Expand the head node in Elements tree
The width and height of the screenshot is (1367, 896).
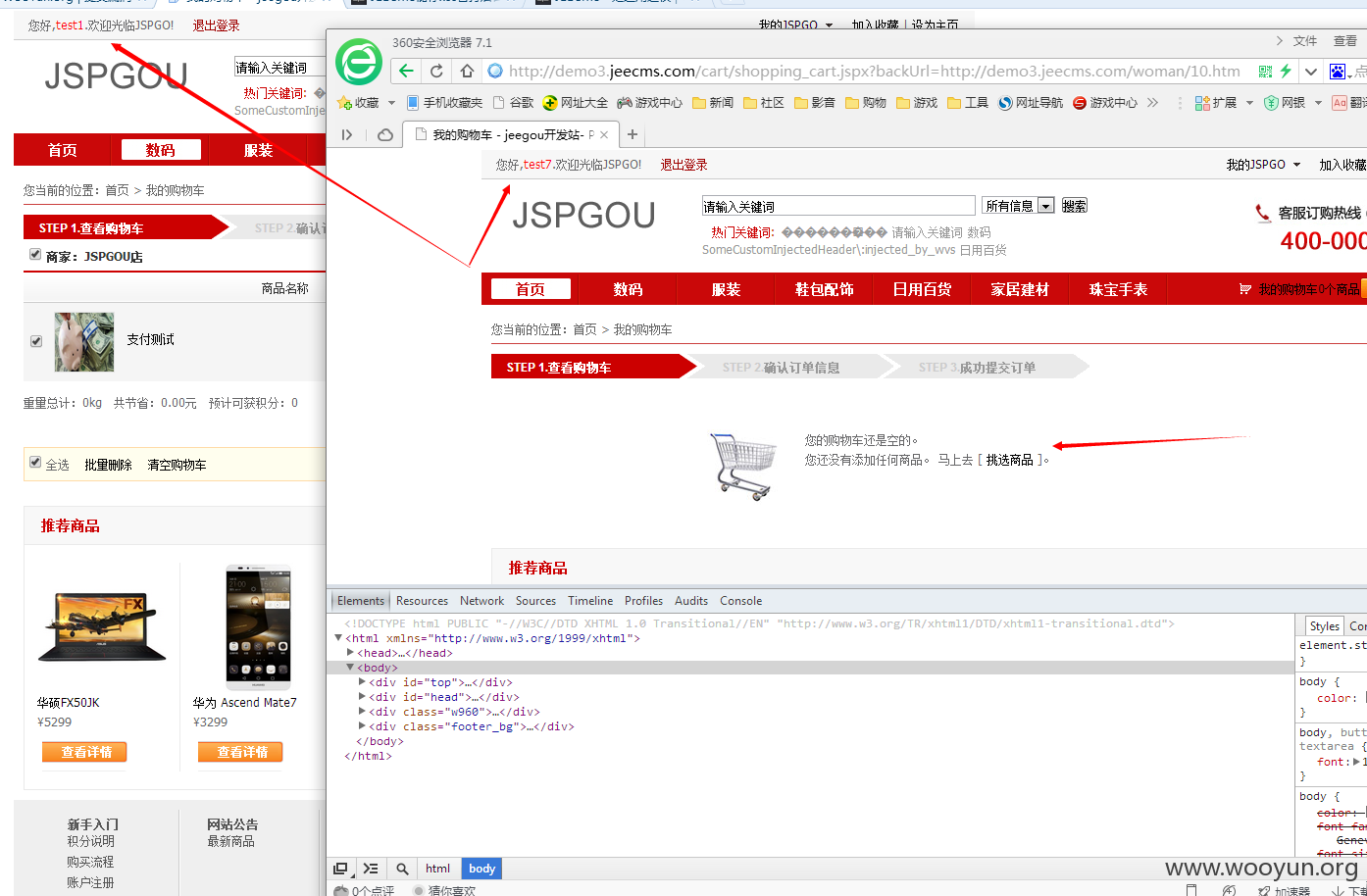tap(350, 653)
